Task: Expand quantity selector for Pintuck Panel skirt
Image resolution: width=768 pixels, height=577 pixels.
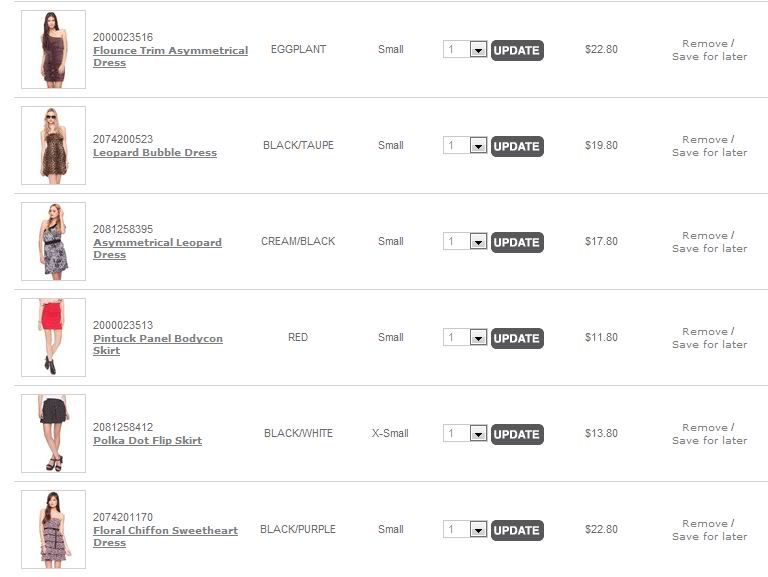Action: coord(477,338)
